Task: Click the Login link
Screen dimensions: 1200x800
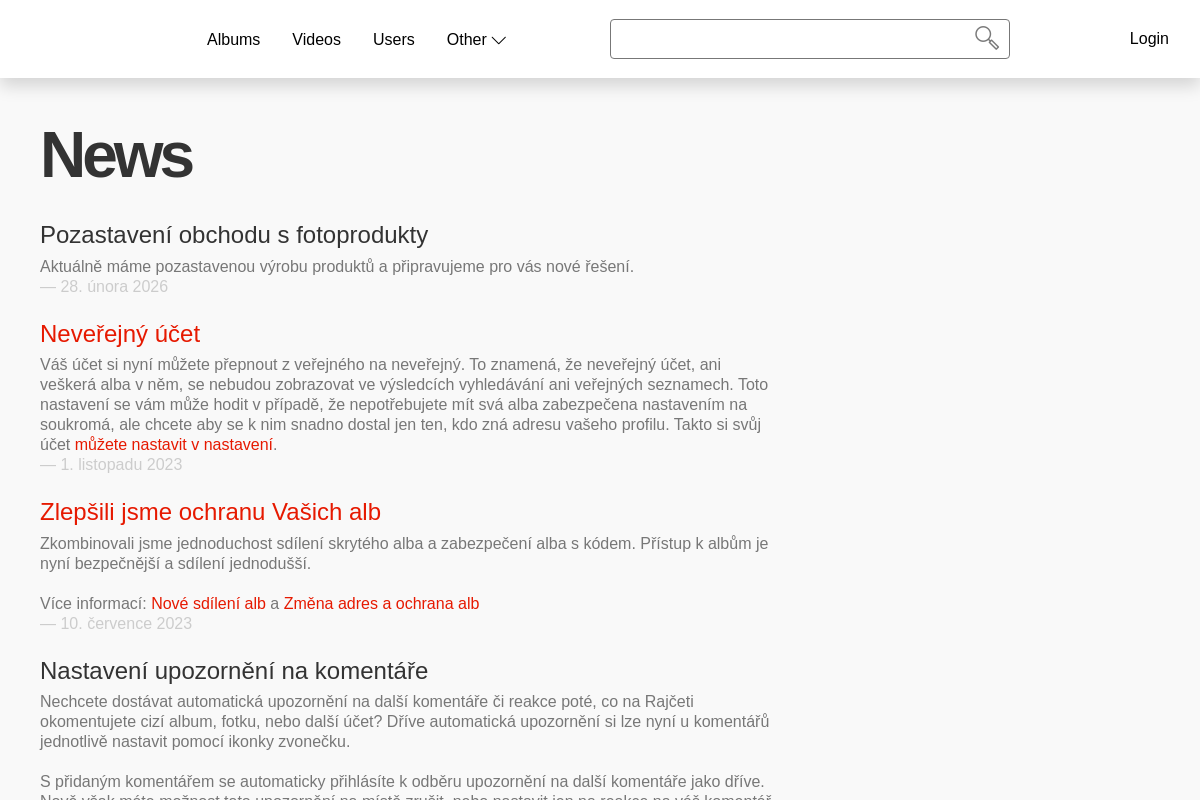Action: [1149, 38]
